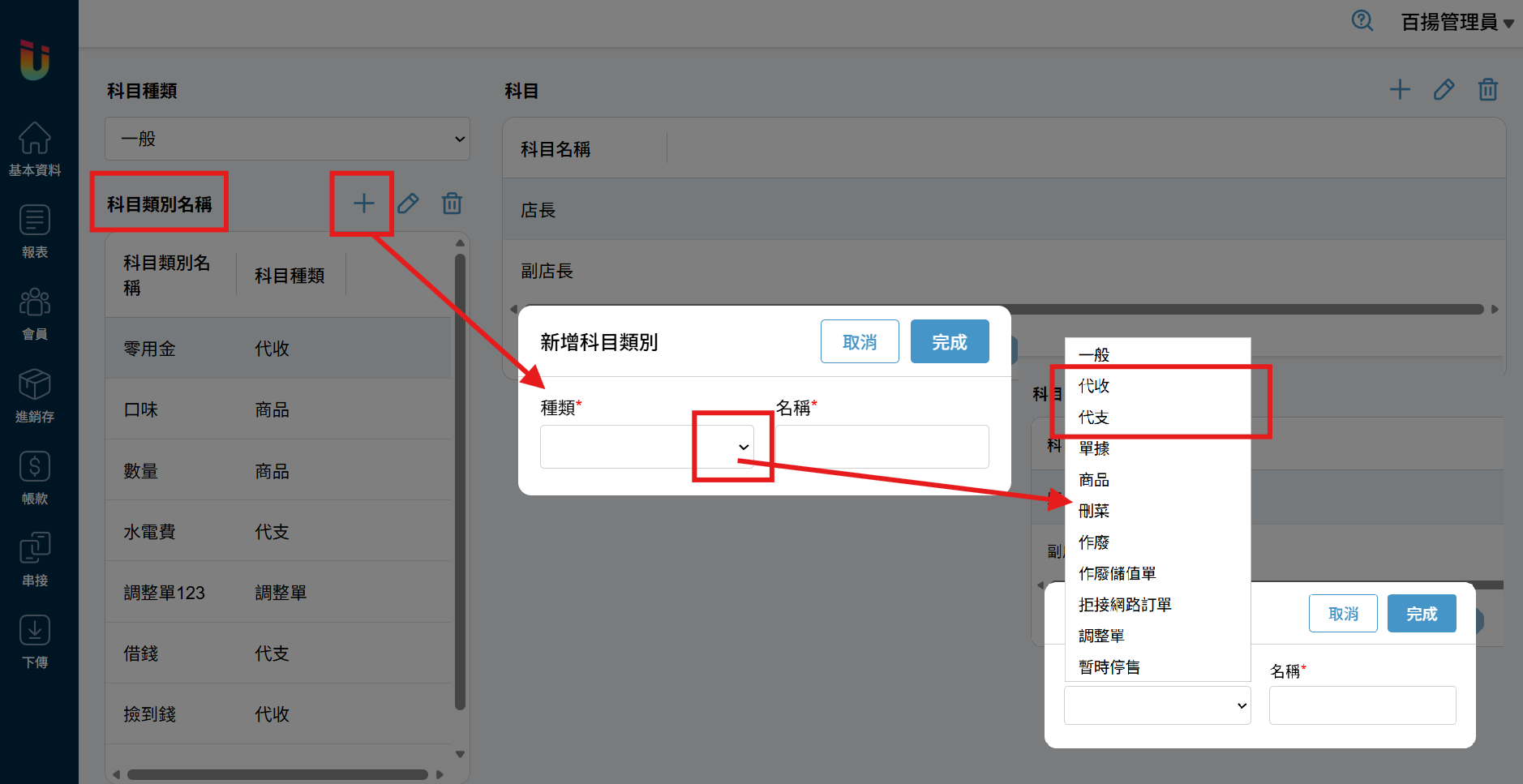Select 代收 from the dropdown list
Image resolution: width=1523 pixels, height=784 pixels.
tap(1094, 386)
